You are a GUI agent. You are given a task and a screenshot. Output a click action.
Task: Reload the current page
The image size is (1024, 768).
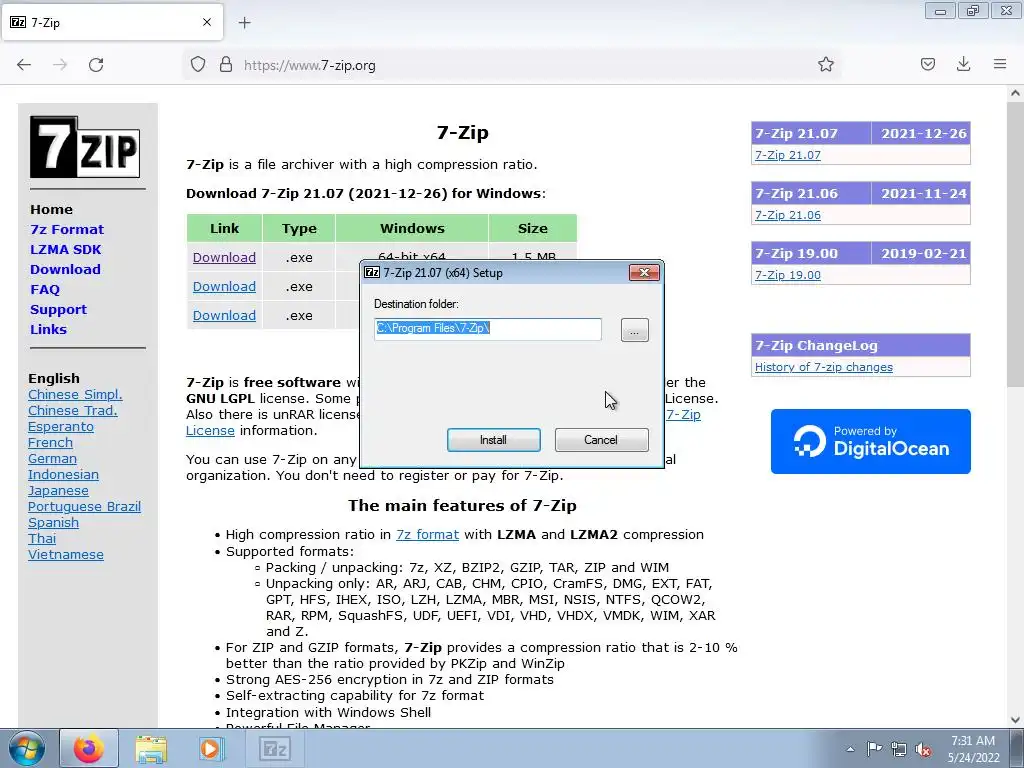coord(96,65)
